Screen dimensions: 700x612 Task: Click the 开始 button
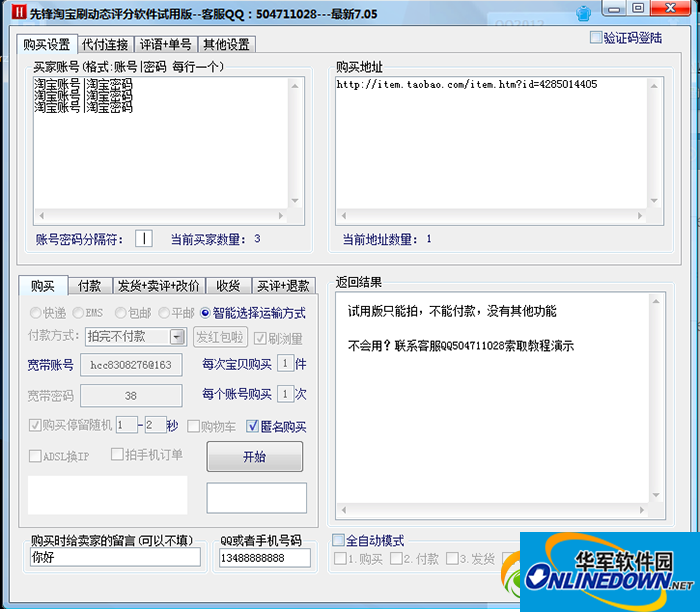pos(254,456)
